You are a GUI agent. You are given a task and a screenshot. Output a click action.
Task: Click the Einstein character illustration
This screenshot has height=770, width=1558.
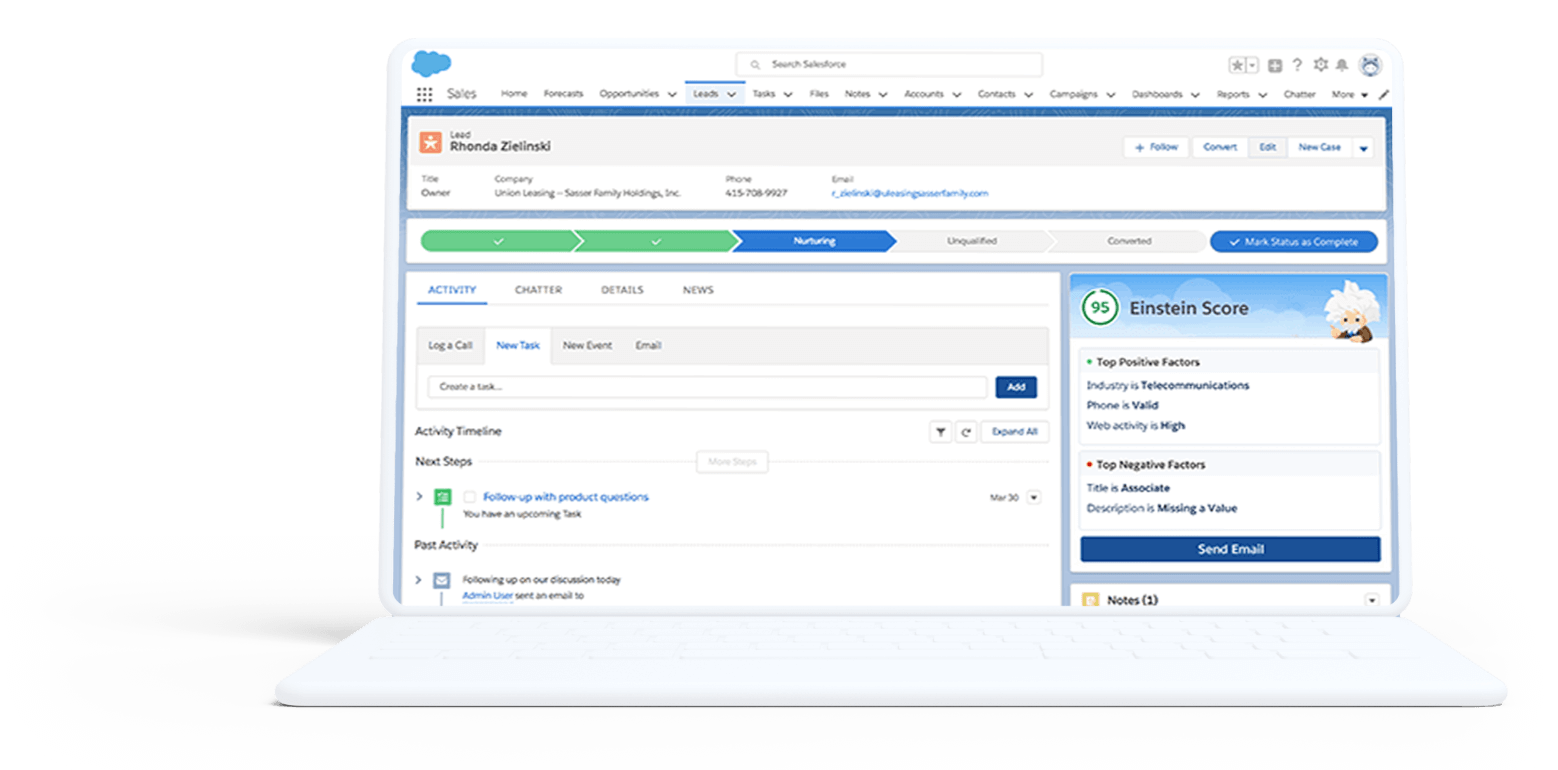pyautogui.click(x=1350, y=313)
